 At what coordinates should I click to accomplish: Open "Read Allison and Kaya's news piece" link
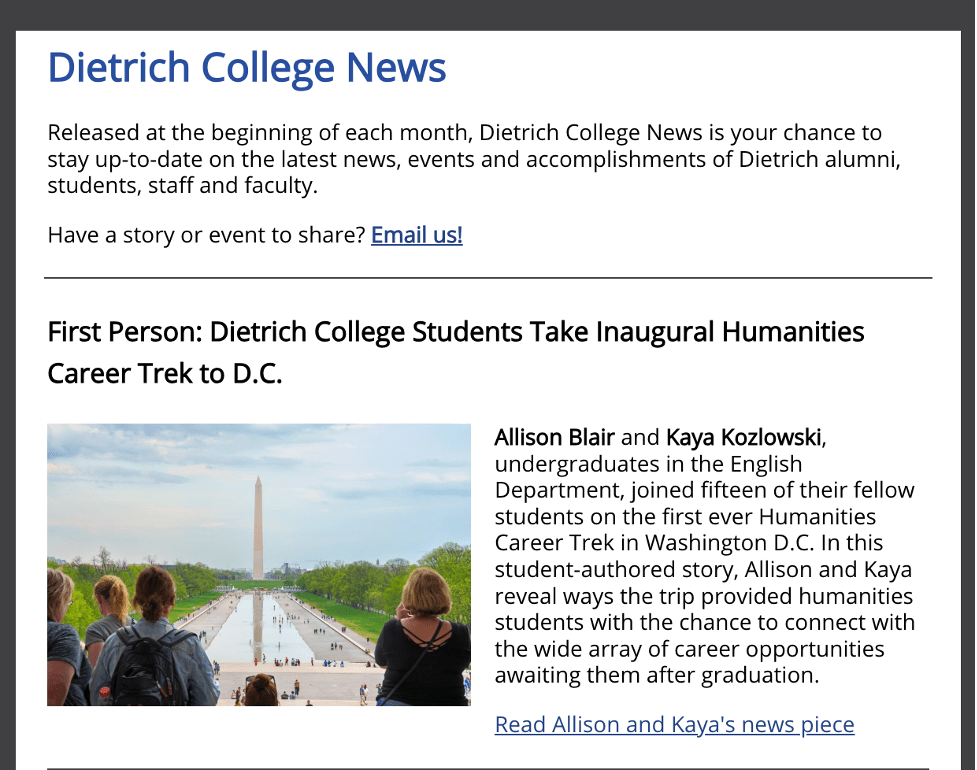(674, 725)
